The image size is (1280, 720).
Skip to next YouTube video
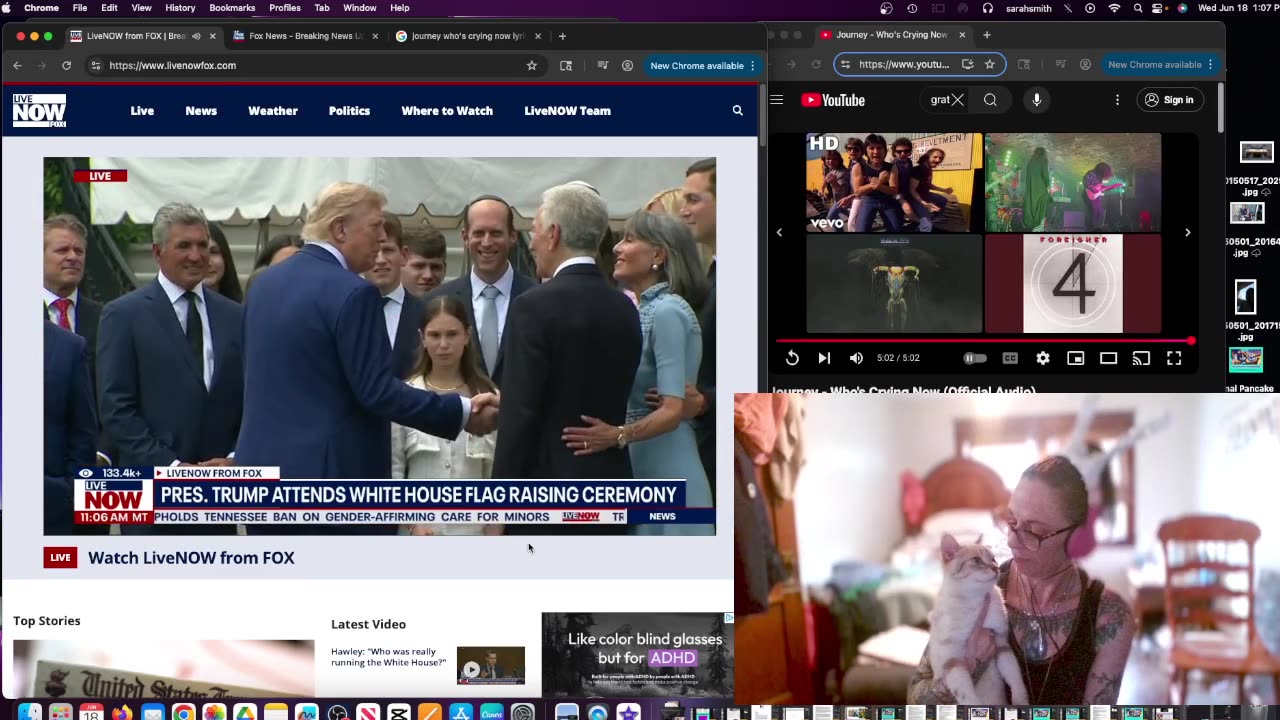(x=824, y=358)
